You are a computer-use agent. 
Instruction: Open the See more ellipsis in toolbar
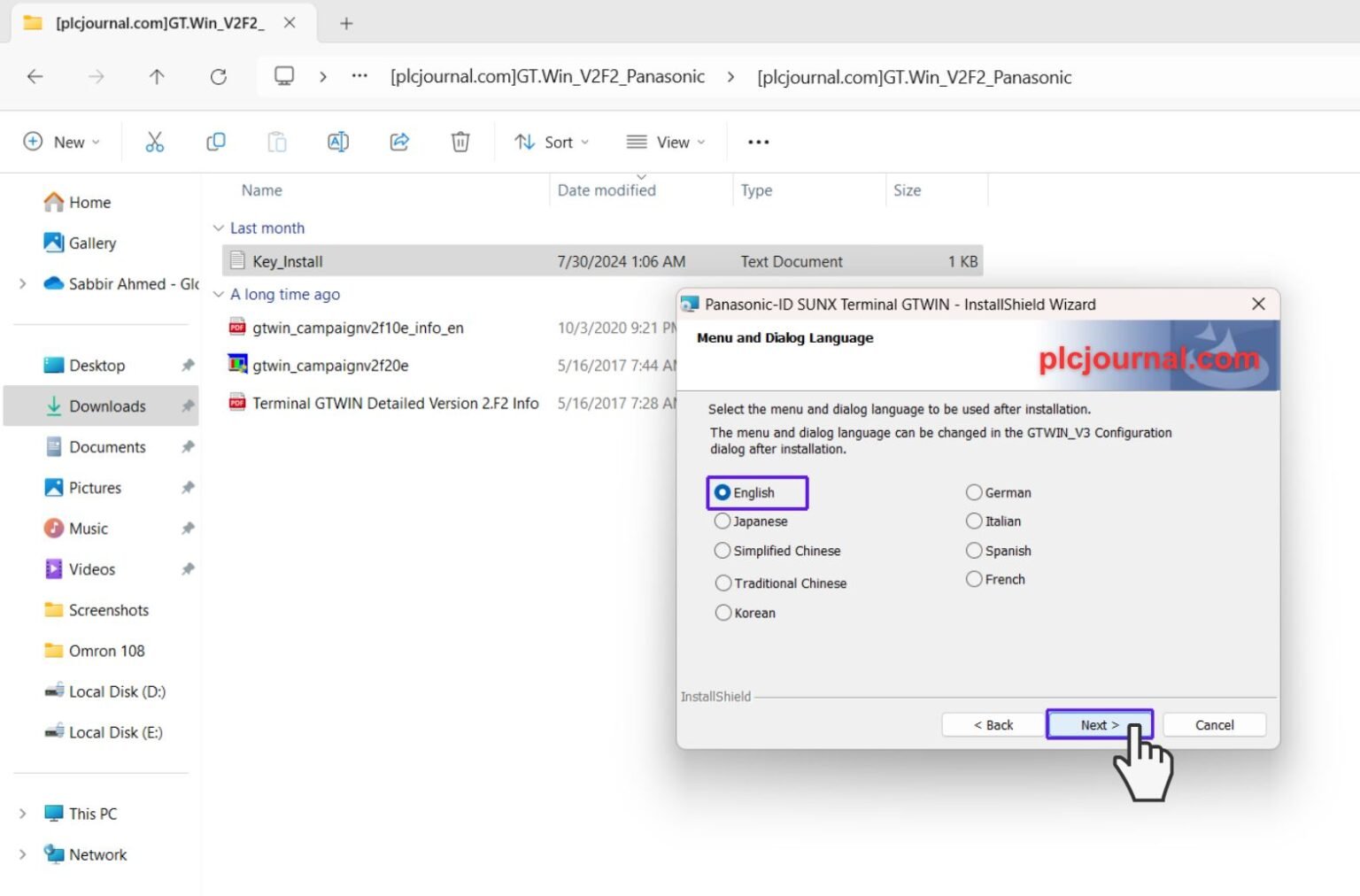(x=759, y=142)
